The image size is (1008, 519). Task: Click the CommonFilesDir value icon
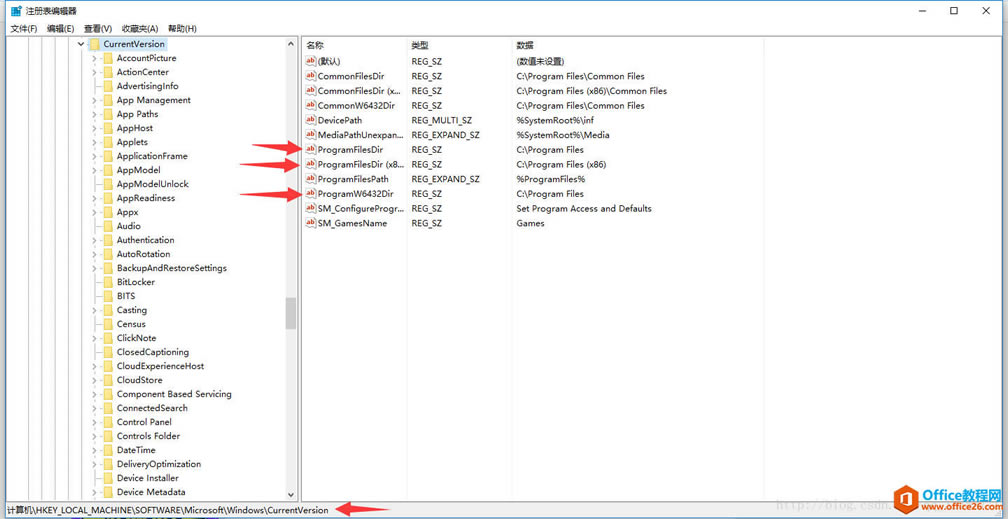[x=311, y=76]
